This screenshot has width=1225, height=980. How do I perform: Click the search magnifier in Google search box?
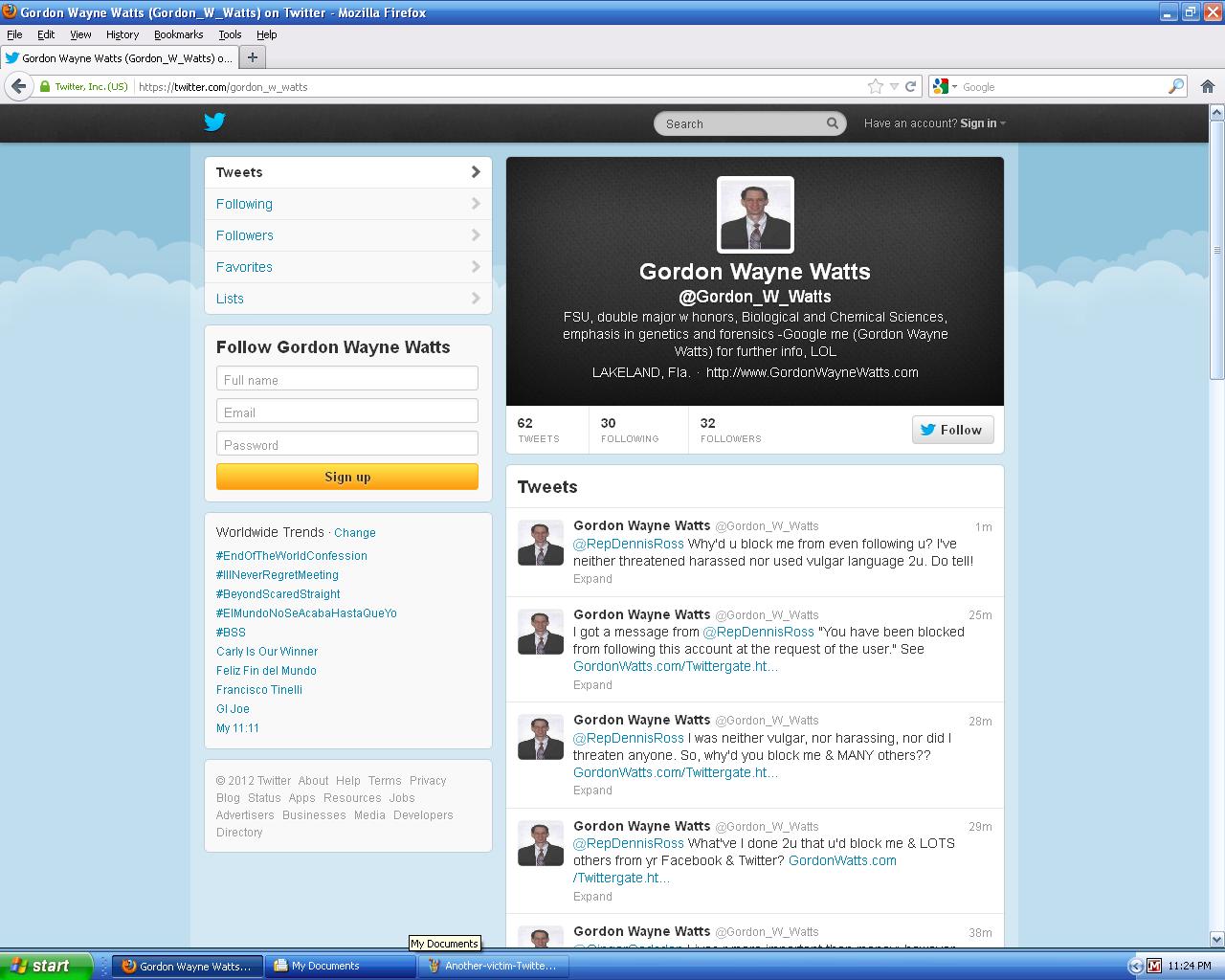coord(1176,86)
